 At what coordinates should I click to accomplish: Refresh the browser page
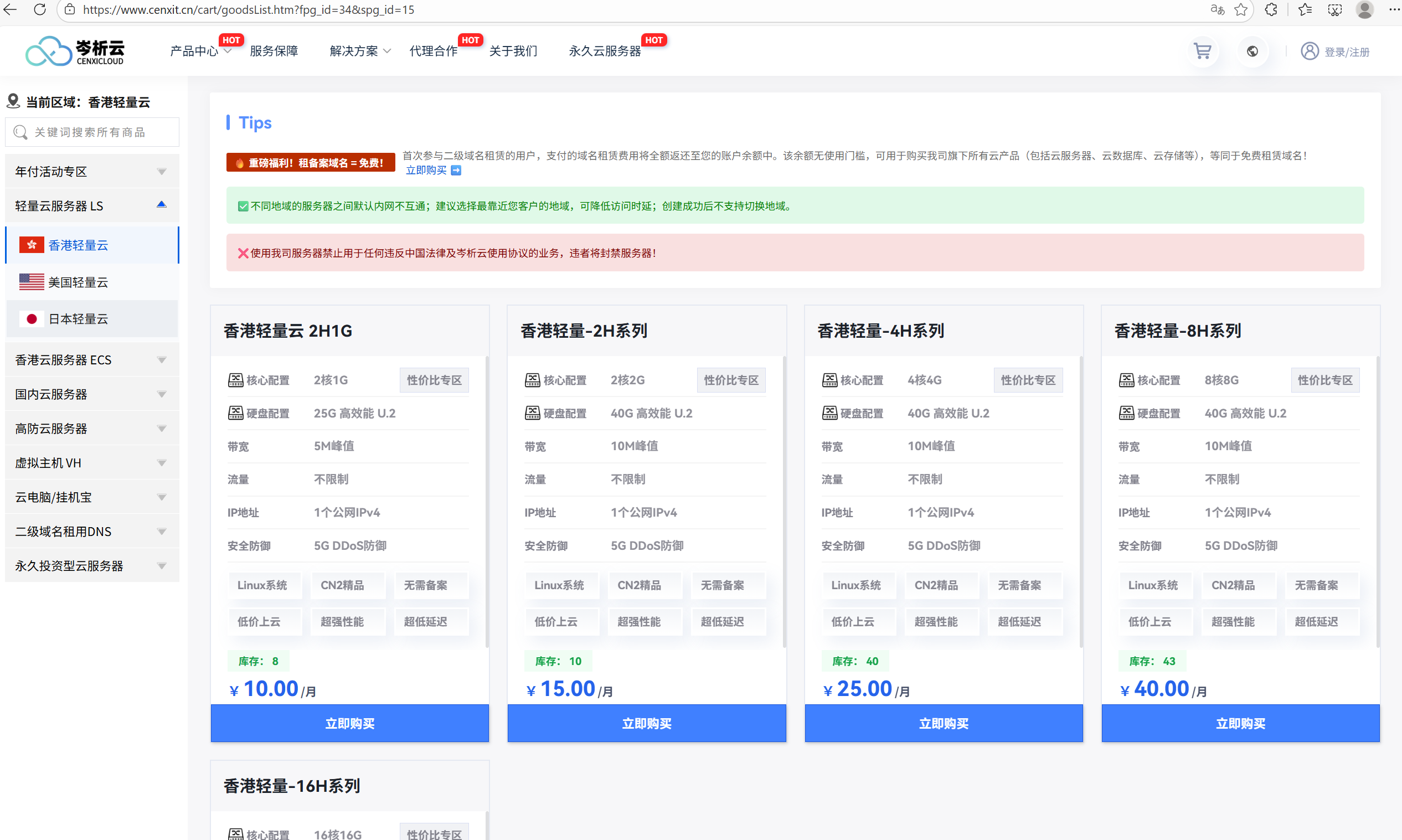[x=40, y=9]
